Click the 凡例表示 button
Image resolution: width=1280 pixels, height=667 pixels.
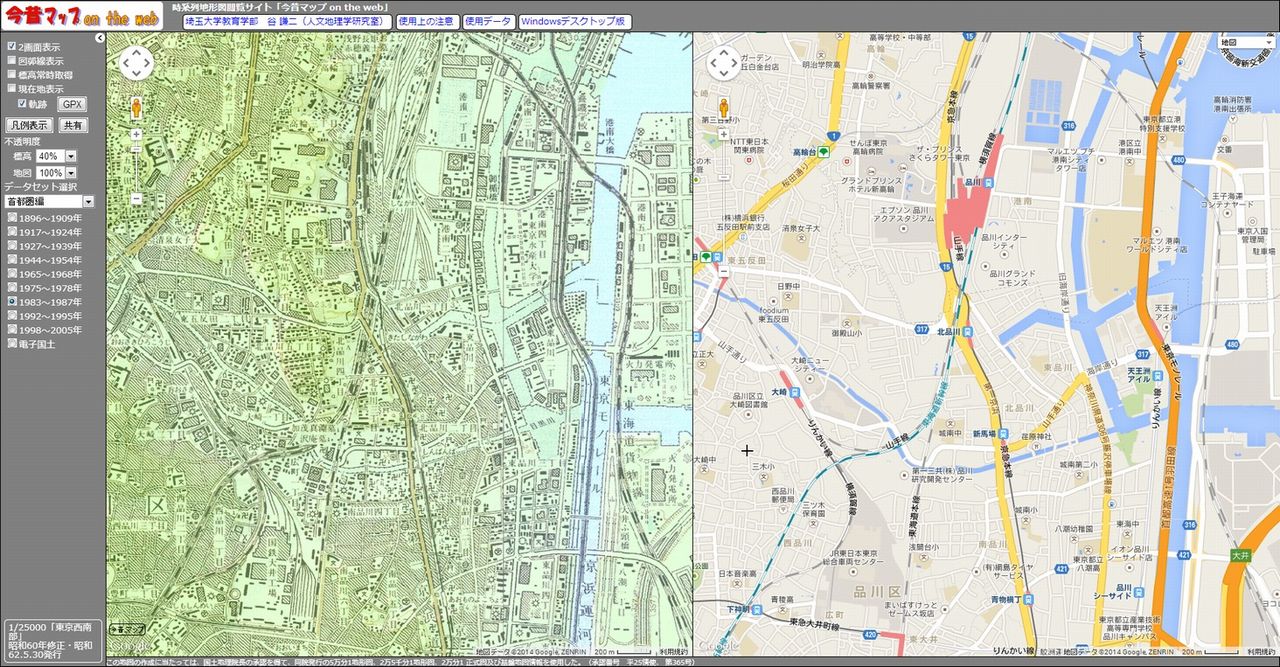pos(29,125)
